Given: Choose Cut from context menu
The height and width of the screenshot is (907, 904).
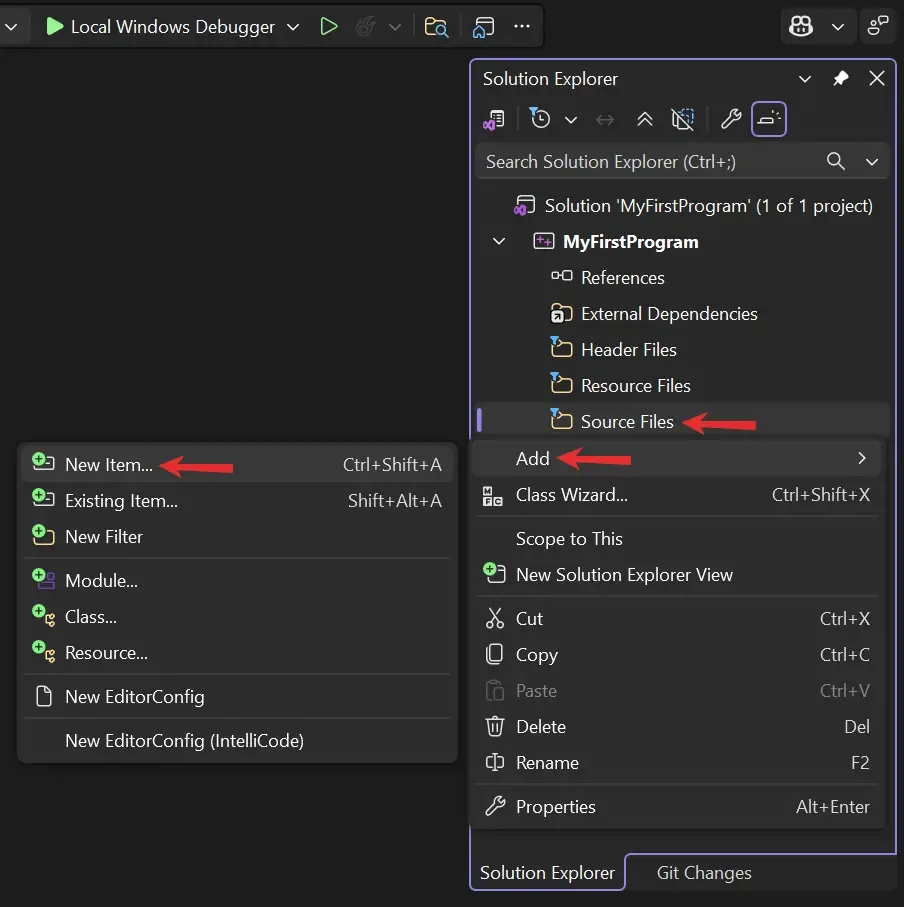Looking at the screenshot, I should (x=677, y=619).
